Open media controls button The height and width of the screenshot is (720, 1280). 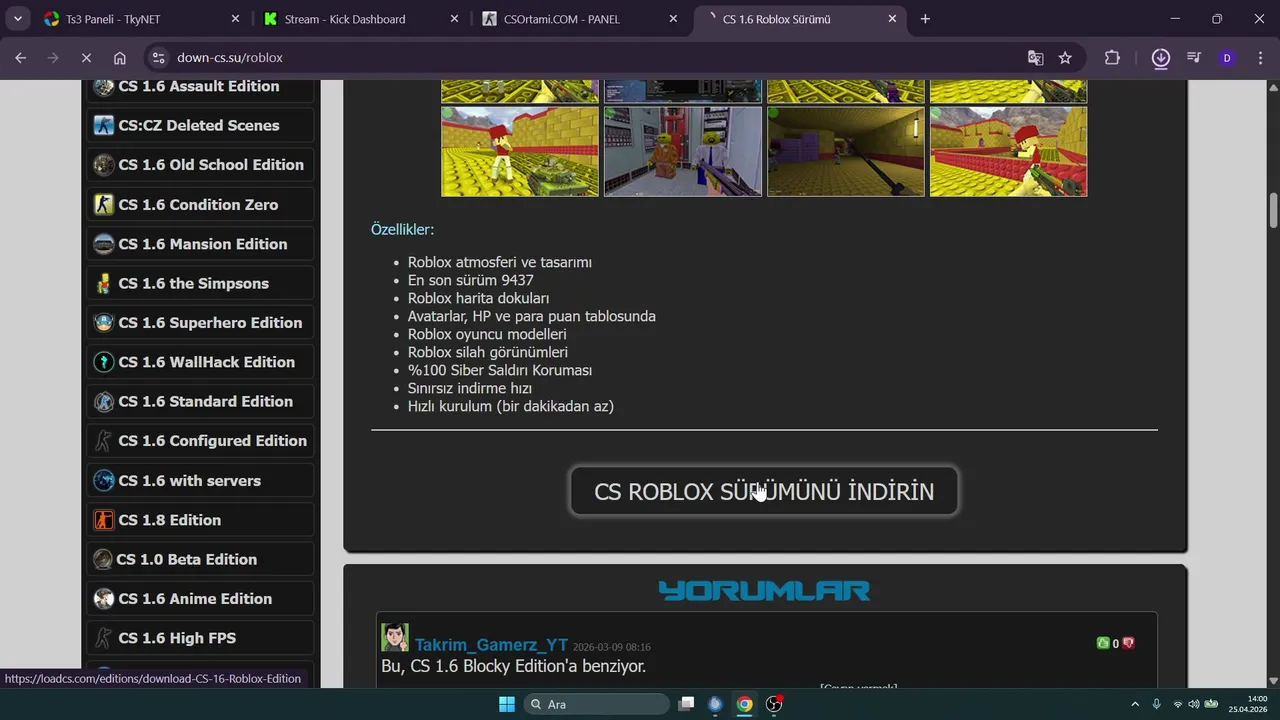pos(1193,58)
